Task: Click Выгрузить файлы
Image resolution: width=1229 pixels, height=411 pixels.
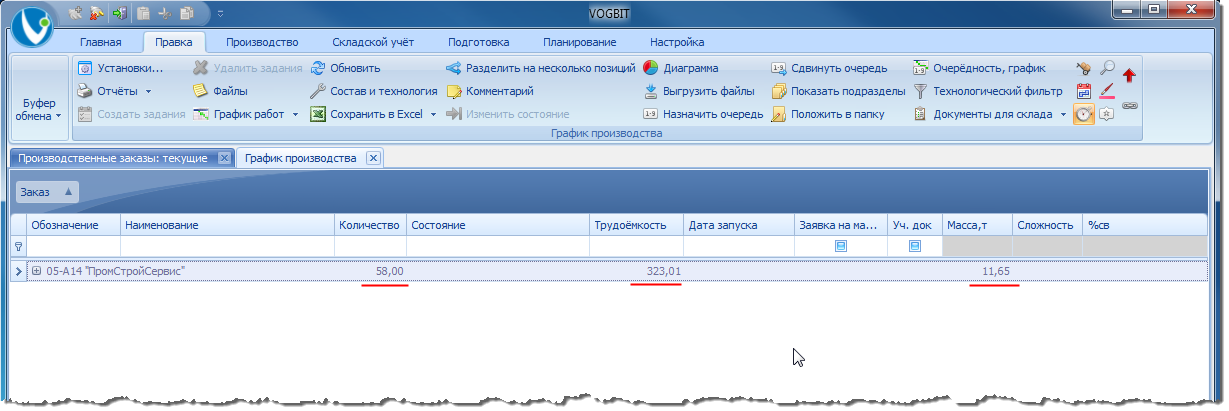Action: [x=698, y=91]
